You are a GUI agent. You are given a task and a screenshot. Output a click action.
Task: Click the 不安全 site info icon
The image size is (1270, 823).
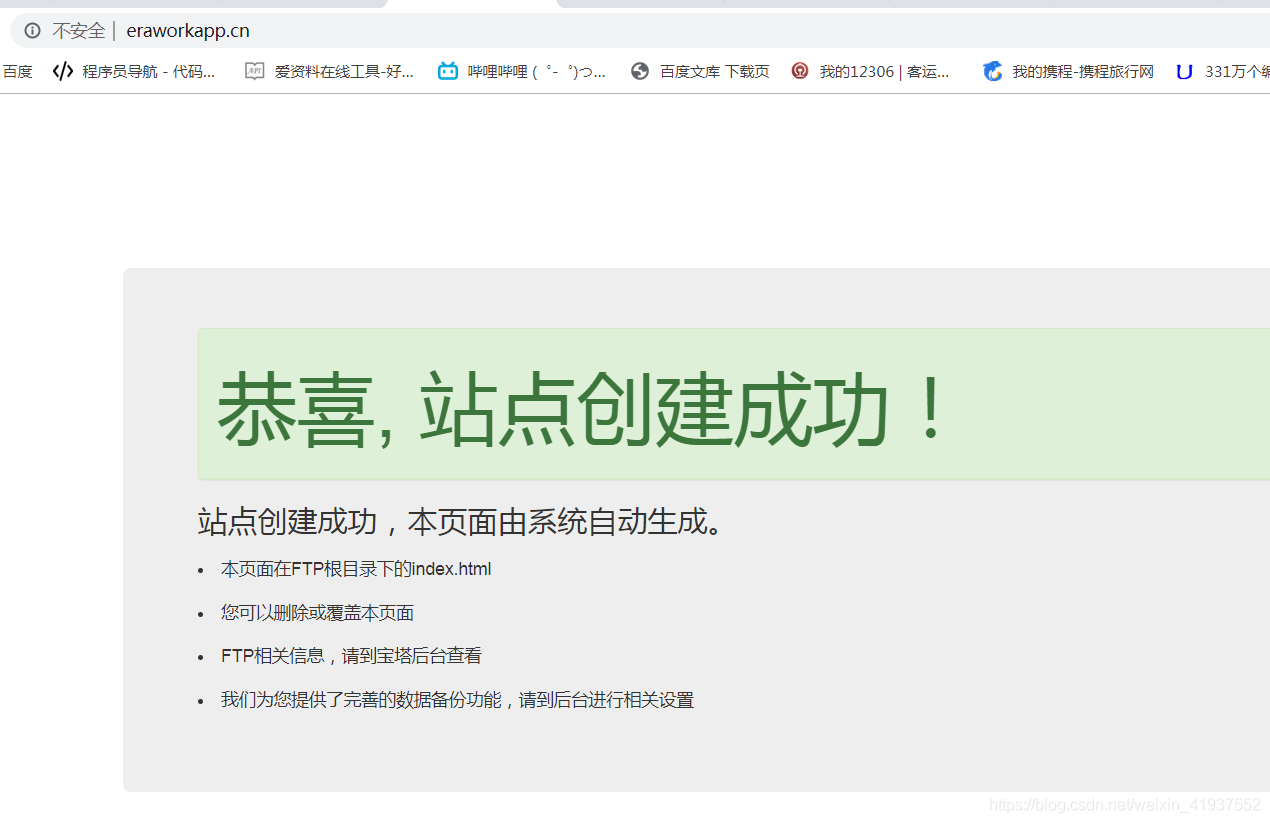click(31, 30)
